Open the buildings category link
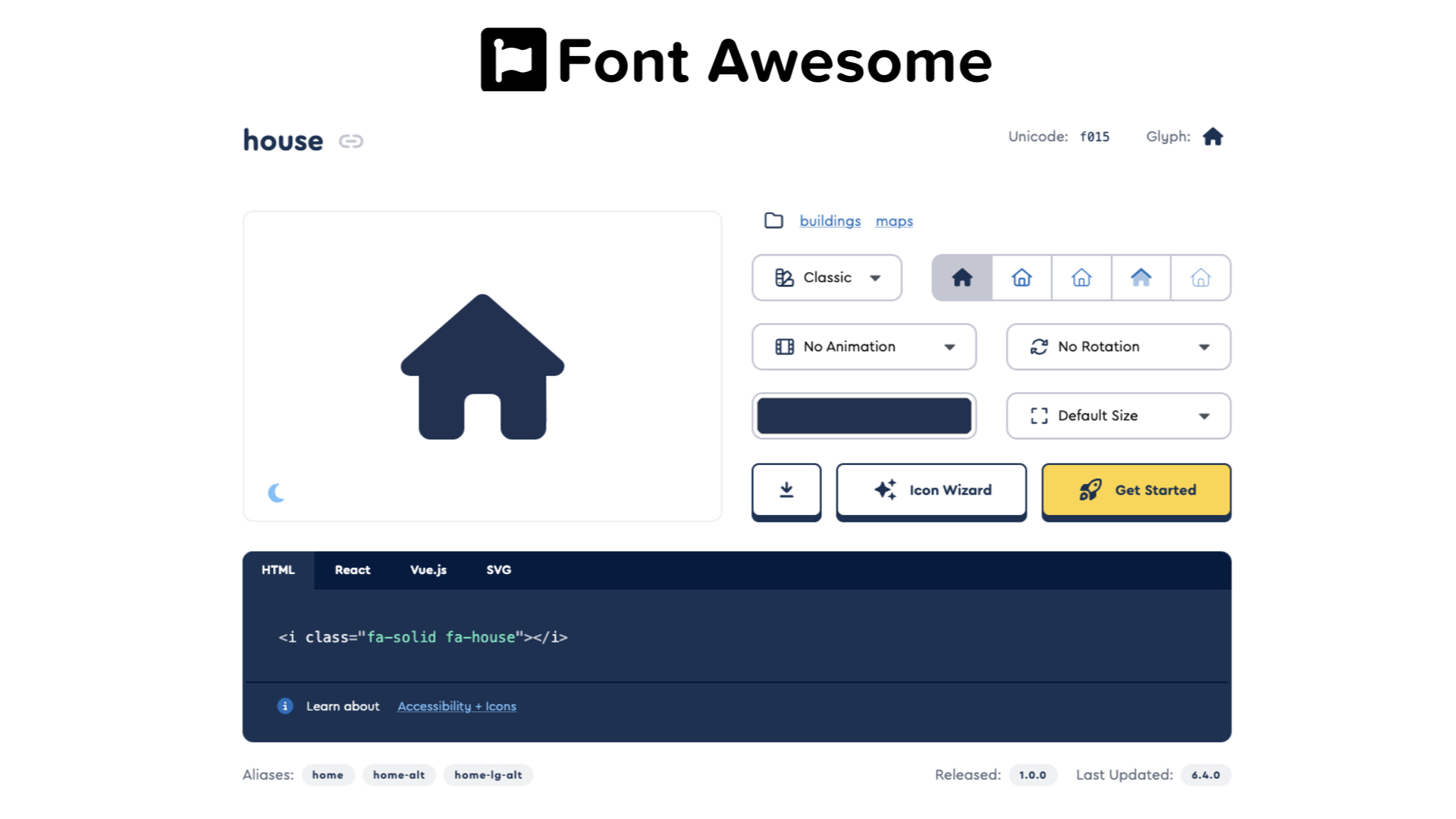1456x819 pixels. 830,221
